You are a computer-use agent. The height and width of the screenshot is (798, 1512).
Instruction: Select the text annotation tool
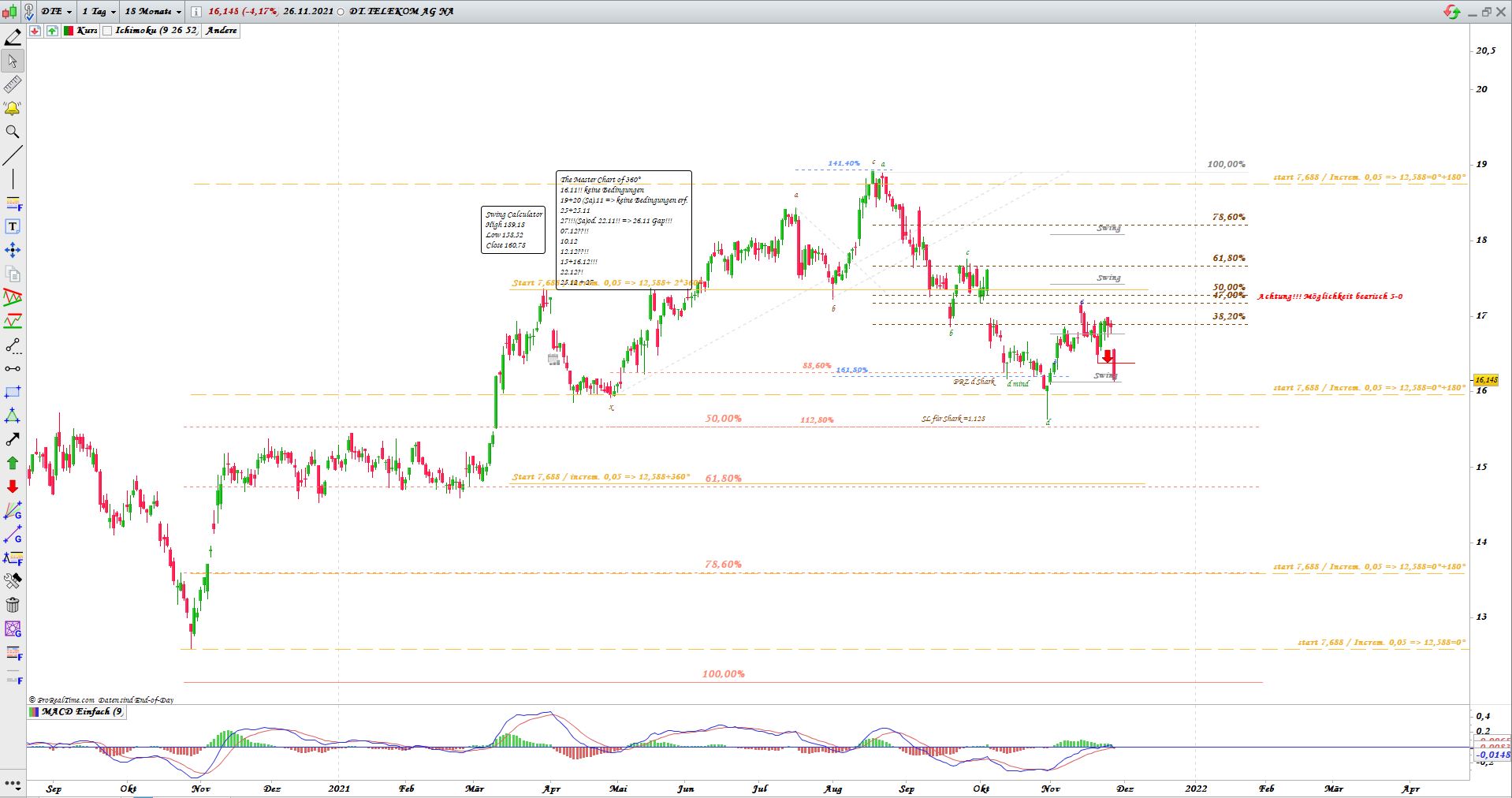click(x=13, y=226)
